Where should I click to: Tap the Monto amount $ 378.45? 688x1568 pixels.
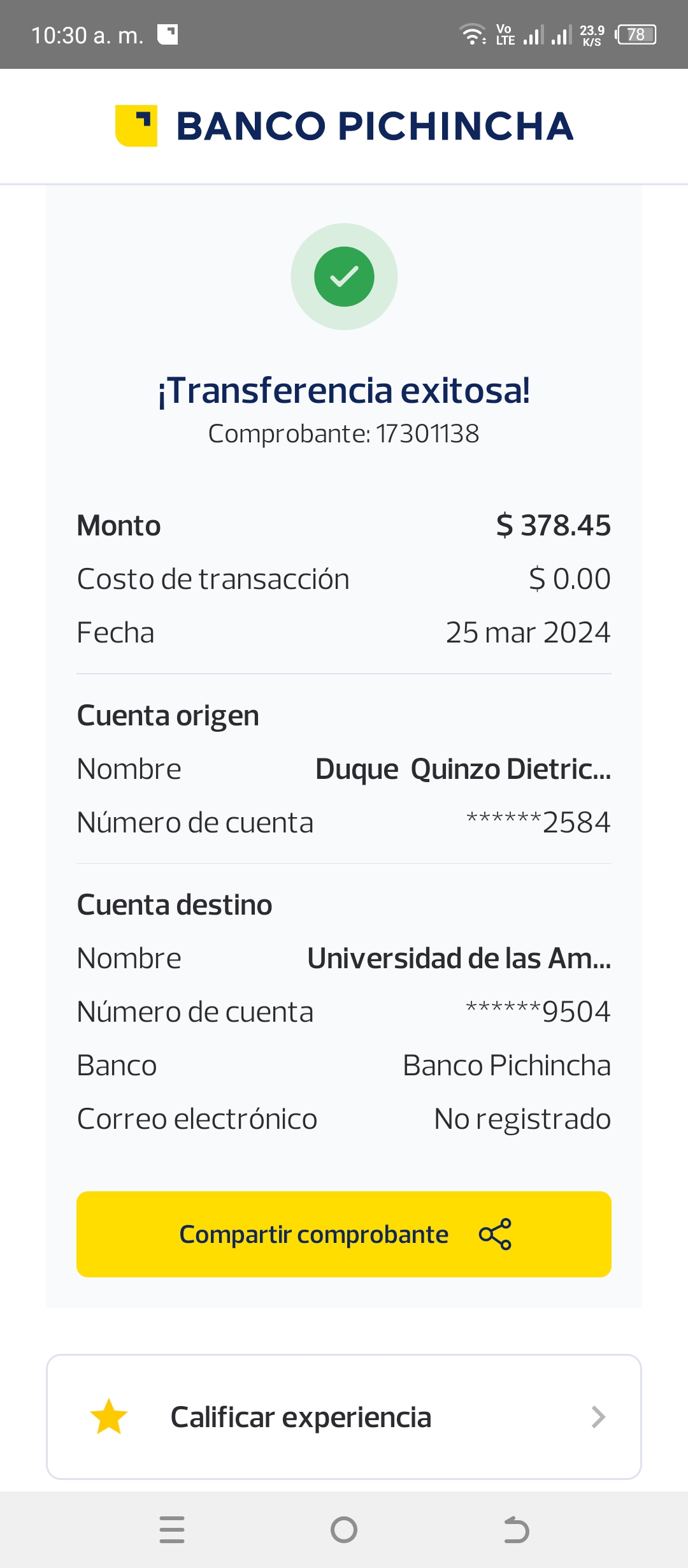553,526
